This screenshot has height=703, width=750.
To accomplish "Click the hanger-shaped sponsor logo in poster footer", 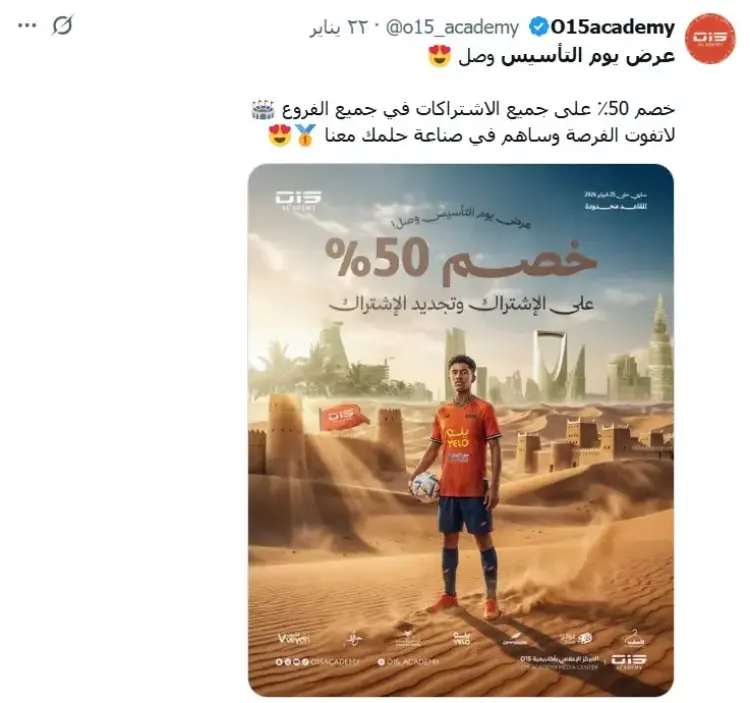I will click(636, 638).
